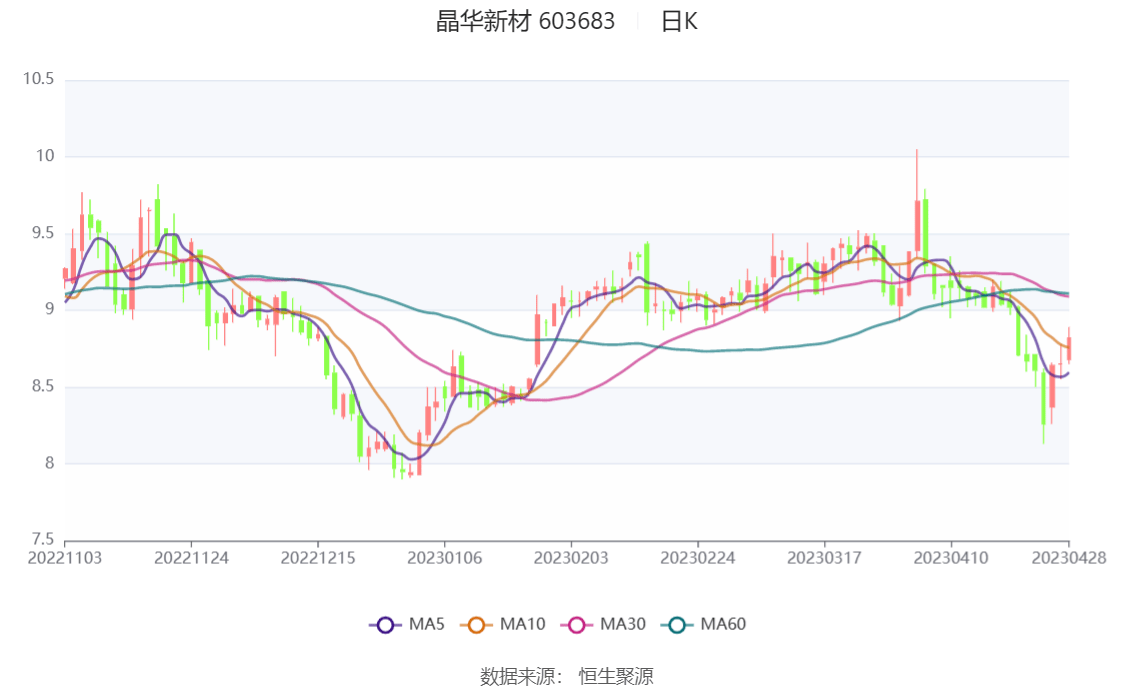The width and height of the screenshot is (1134, 689).
Task: Click the 20230106 date axis label
Action: 445,558
